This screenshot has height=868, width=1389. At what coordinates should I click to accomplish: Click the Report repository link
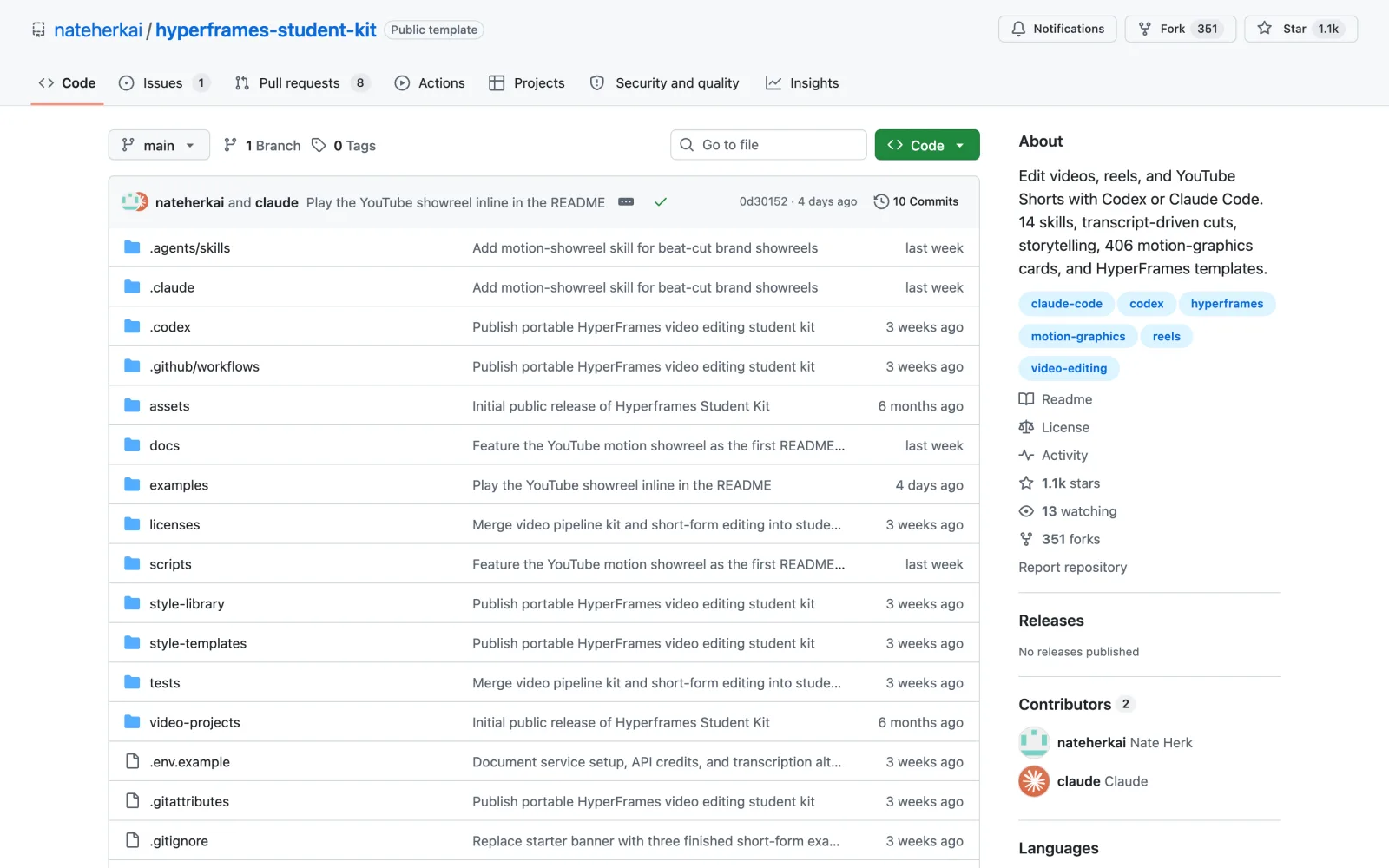1072,567
